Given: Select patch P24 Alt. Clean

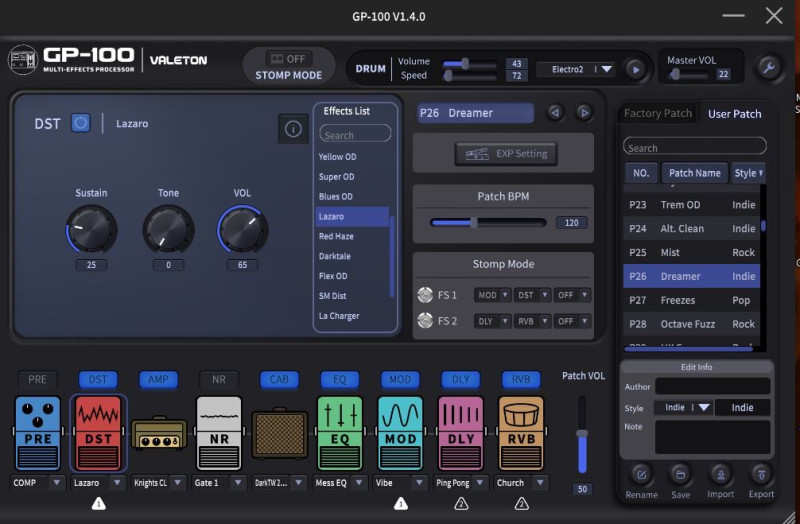Looking at the screenshot, I should (691, 229).
